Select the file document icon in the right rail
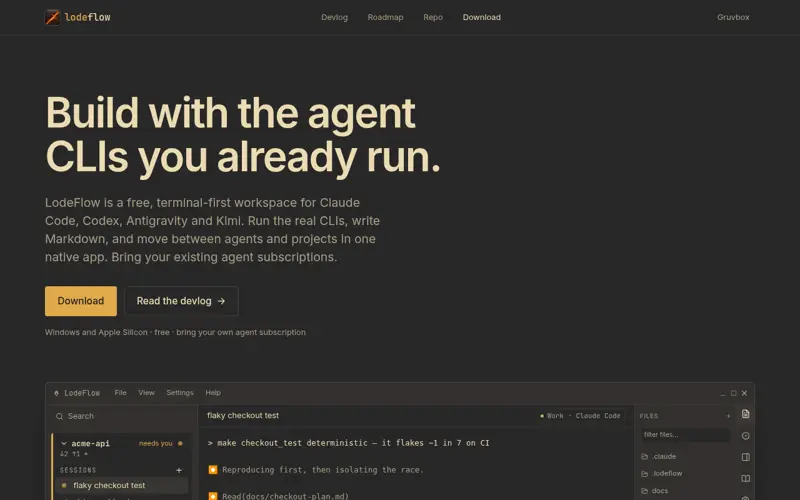This screenshot has height=500, width=800. pos(745,414)
